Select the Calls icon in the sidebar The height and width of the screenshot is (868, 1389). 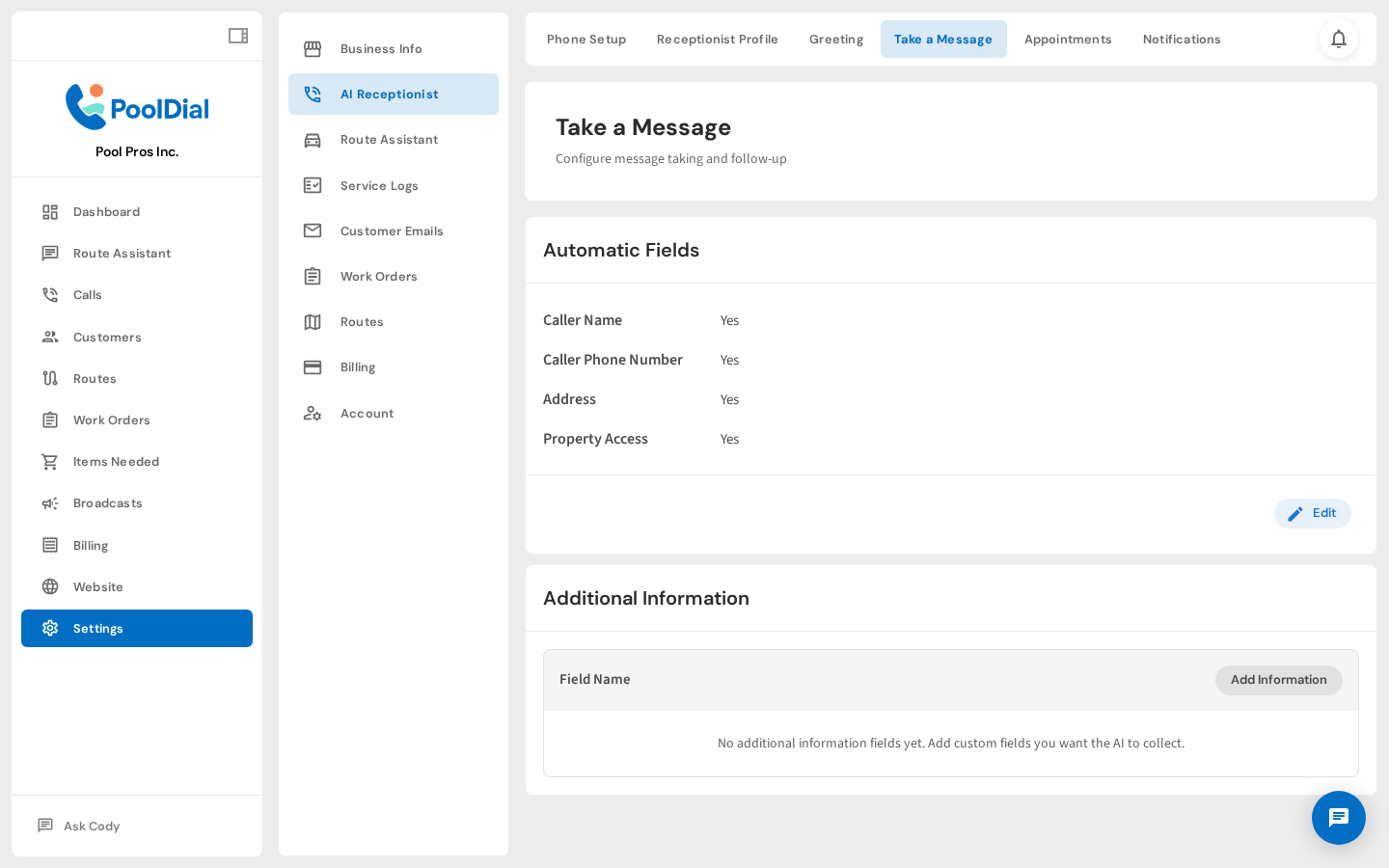49,294
